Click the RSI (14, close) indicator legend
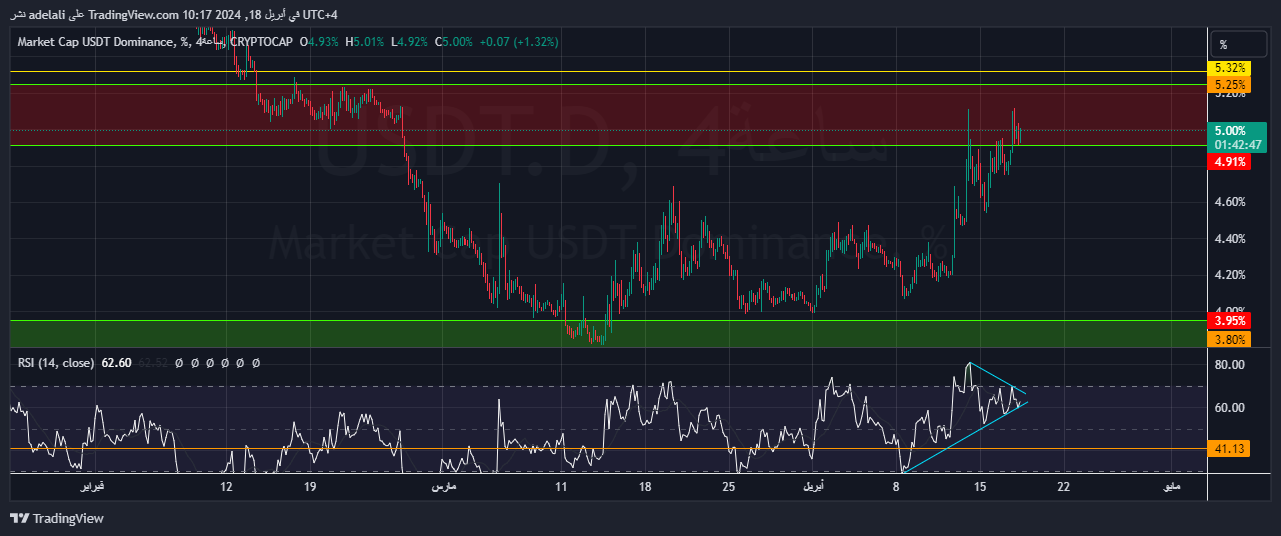 click(x=56, y=363)
